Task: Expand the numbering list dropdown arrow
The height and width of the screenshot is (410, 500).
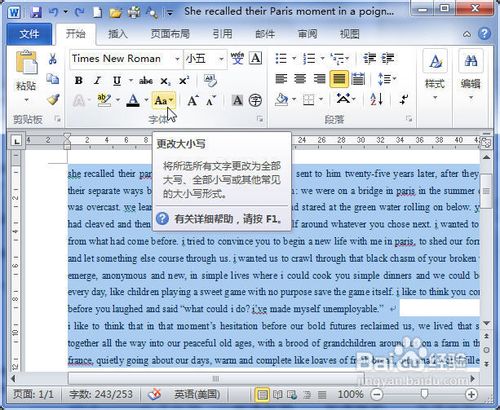Action: pos(322,59)
